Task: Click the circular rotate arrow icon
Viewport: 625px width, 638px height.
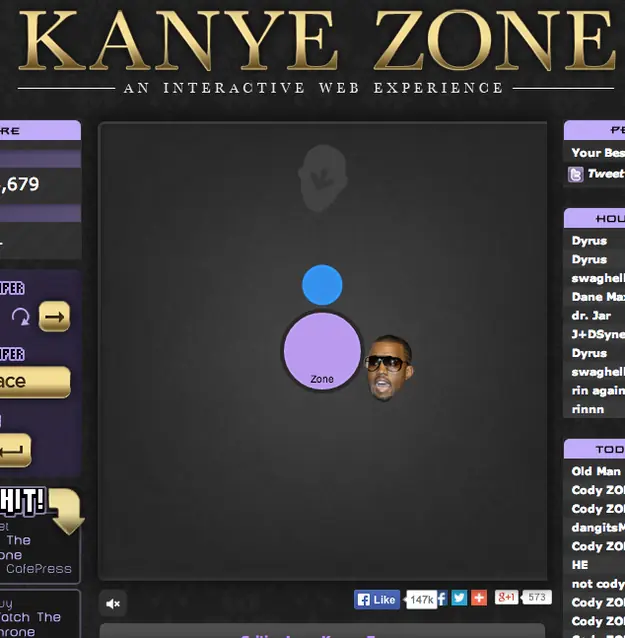Action: point(20,317)
